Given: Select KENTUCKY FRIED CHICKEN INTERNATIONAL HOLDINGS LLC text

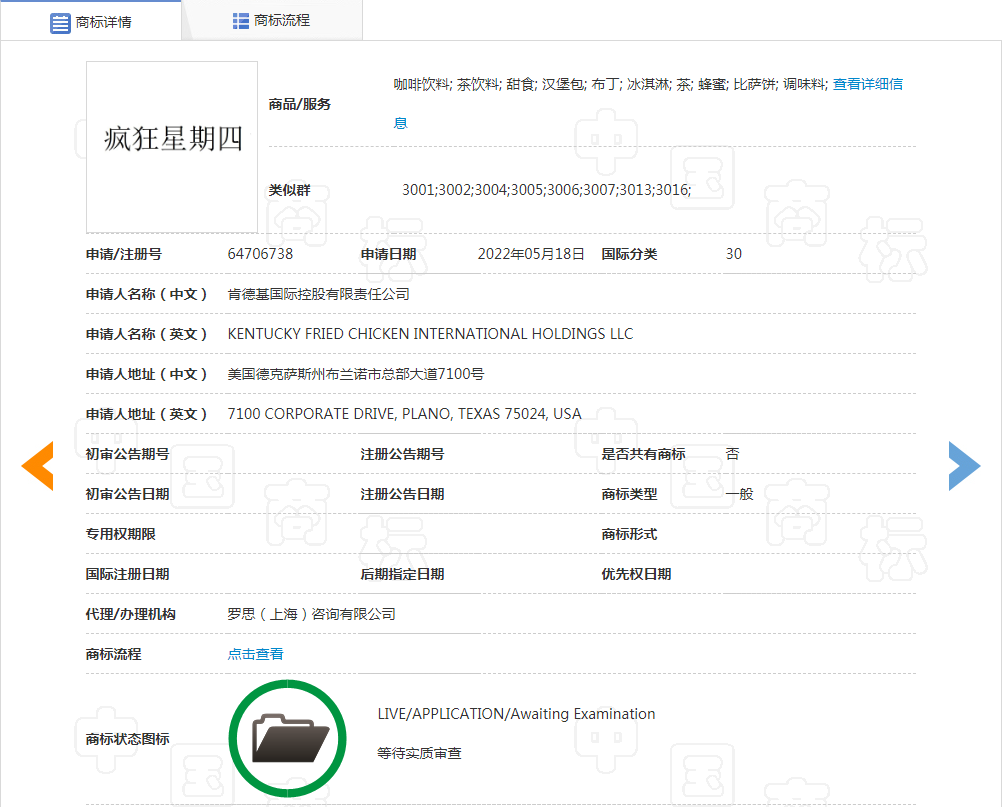Looking at the screenshot, I should (430, 334).
